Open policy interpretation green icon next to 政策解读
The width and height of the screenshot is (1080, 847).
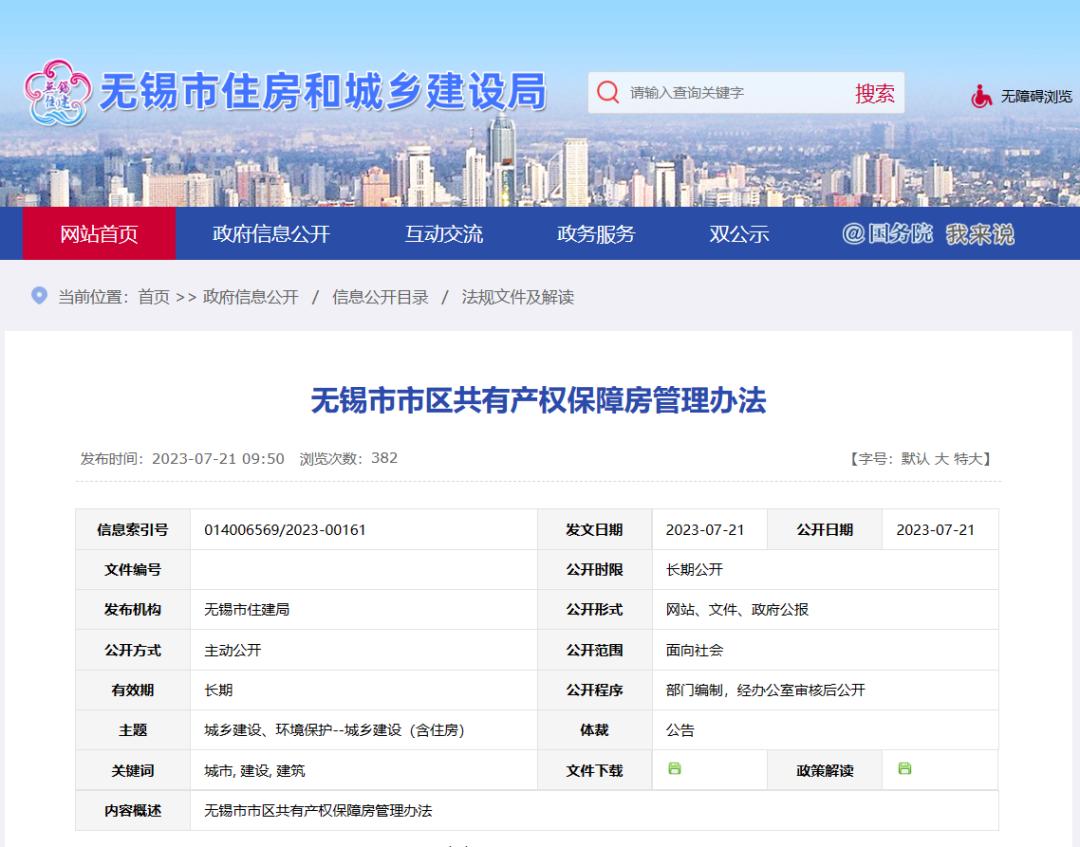tap(904, 768)
